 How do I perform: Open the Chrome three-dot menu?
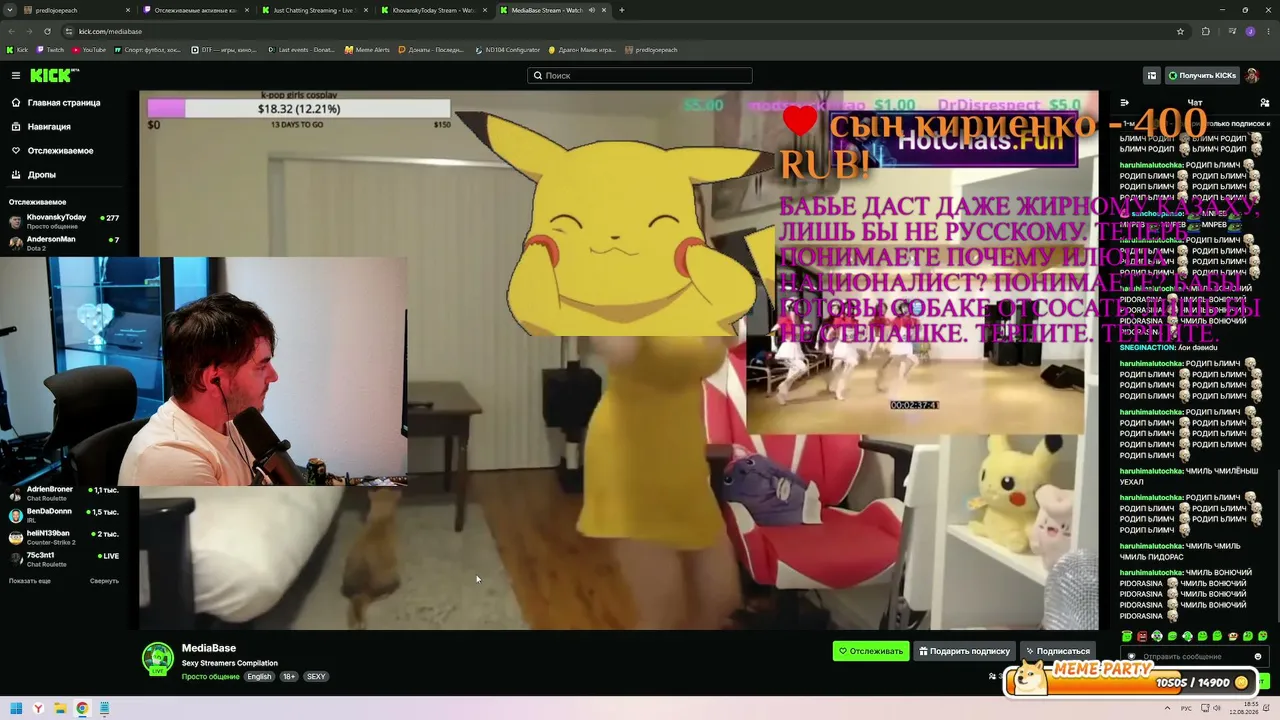click(1268, 31)
